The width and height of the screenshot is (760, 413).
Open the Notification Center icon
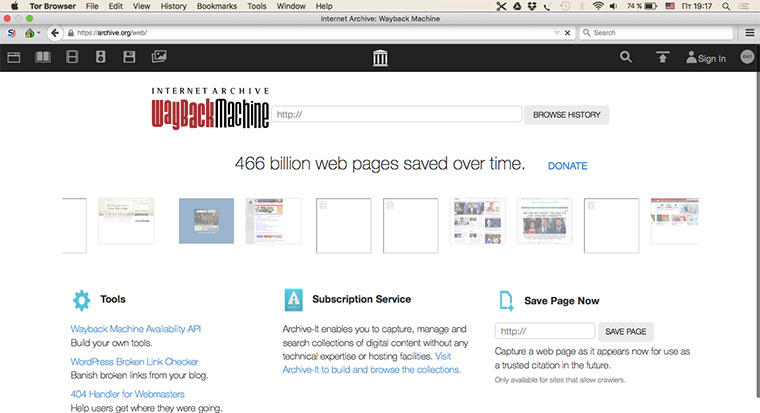pos(744,6)
